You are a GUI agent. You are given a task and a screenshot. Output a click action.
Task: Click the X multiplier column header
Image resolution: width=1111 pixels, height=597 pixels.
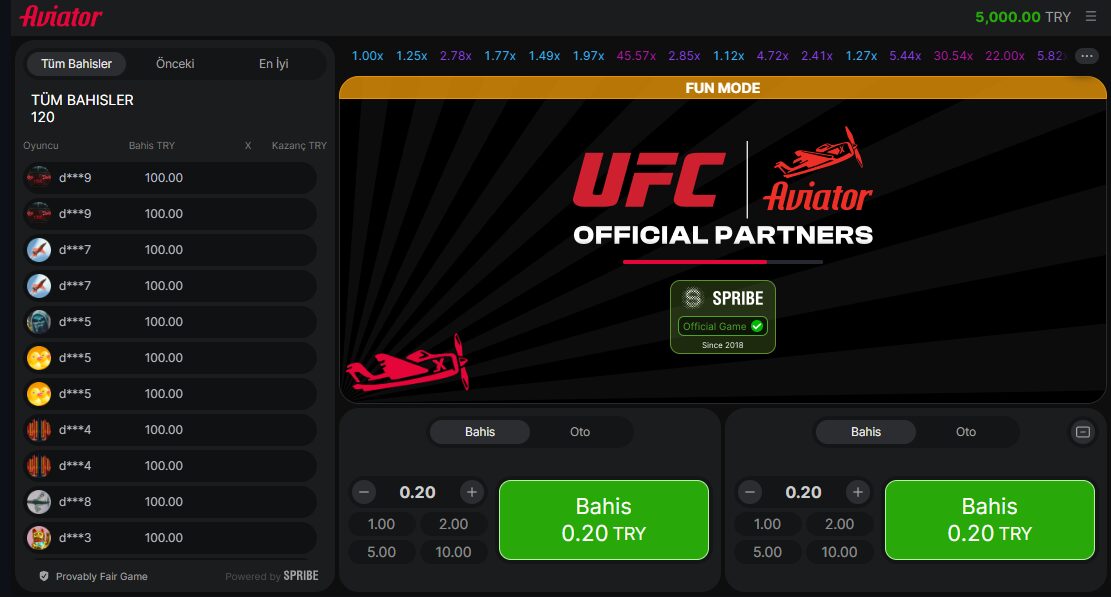[248, 145]
